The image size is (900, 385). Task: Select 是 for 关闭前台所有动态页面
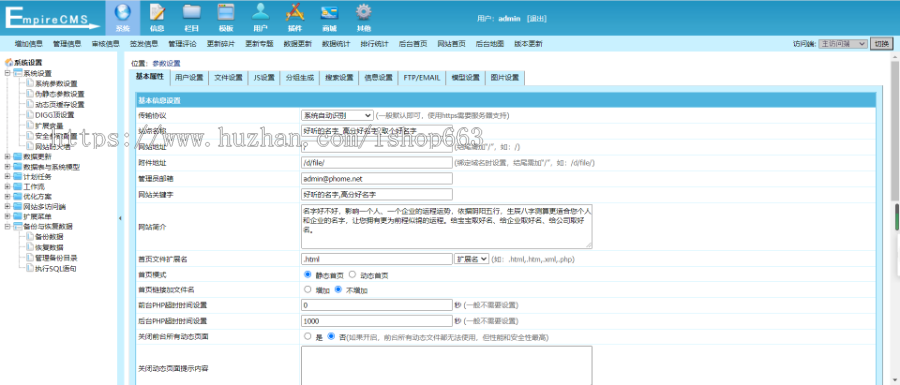308,337
